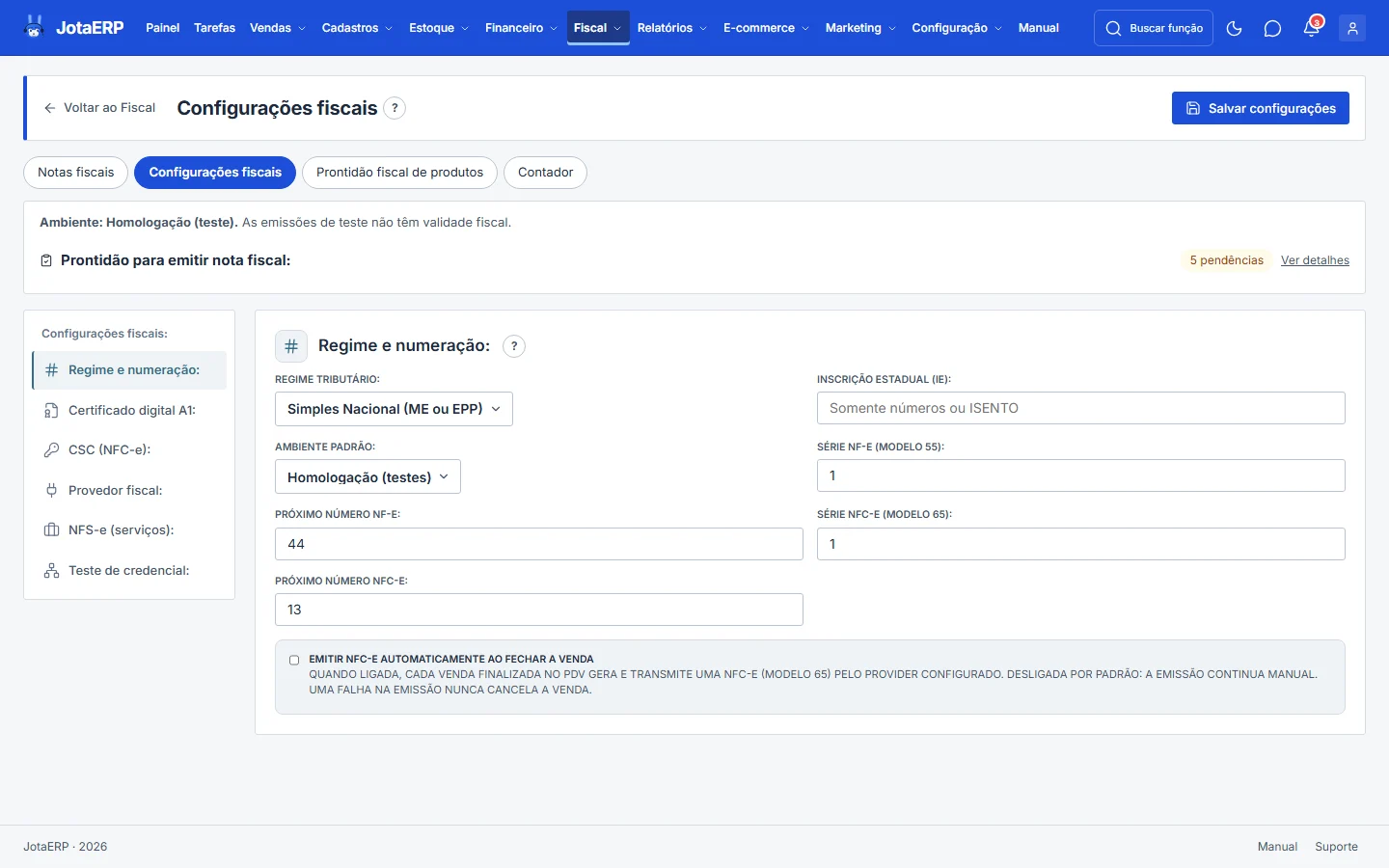1389x868 pixels.
Task: Click the plug icon for Provedor fiscal
Action: tap(52, 491)
